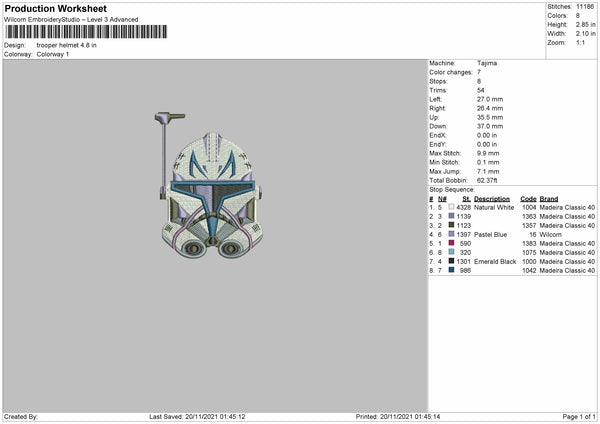Click the Max Stitch value '9.9 mm'
600x424 pixels.
(488, 153)
